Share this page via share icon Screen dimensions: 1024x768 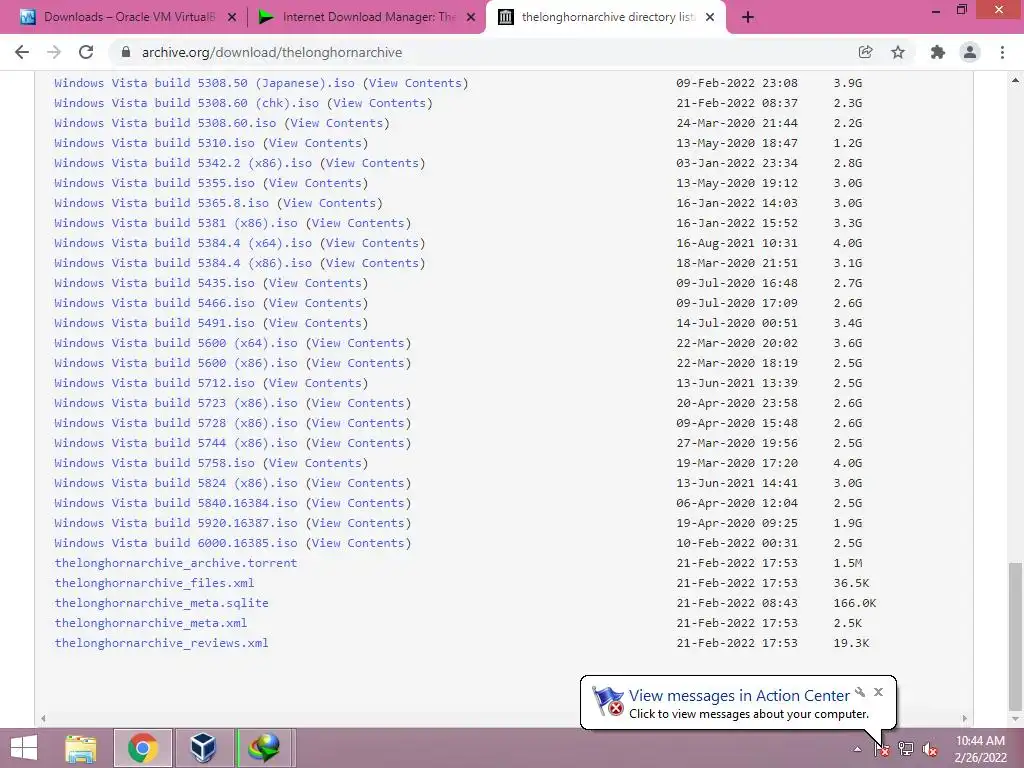click(x=865, y=52)
